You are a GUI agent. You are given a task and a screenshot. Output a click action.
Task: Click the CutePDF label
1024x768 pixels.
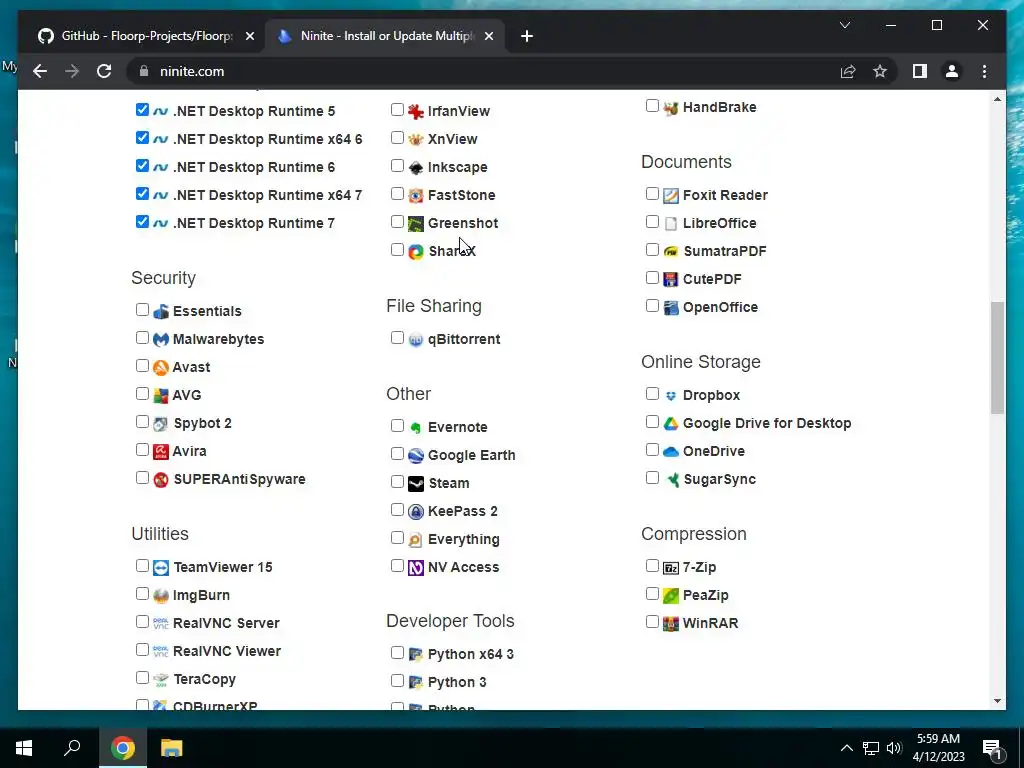(x=712, y=280)
